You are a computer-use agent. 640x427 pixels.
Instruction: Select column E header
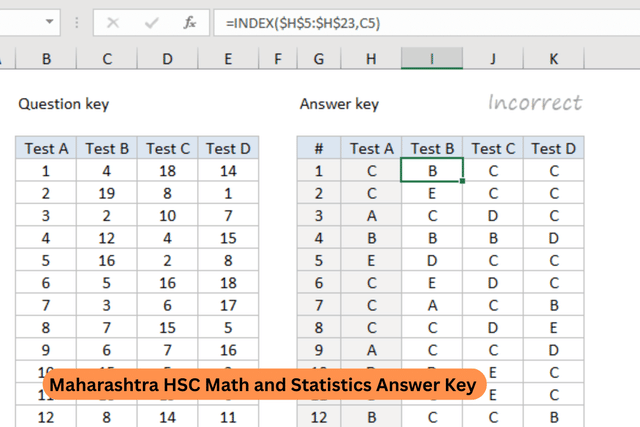(x=228, y=60)
